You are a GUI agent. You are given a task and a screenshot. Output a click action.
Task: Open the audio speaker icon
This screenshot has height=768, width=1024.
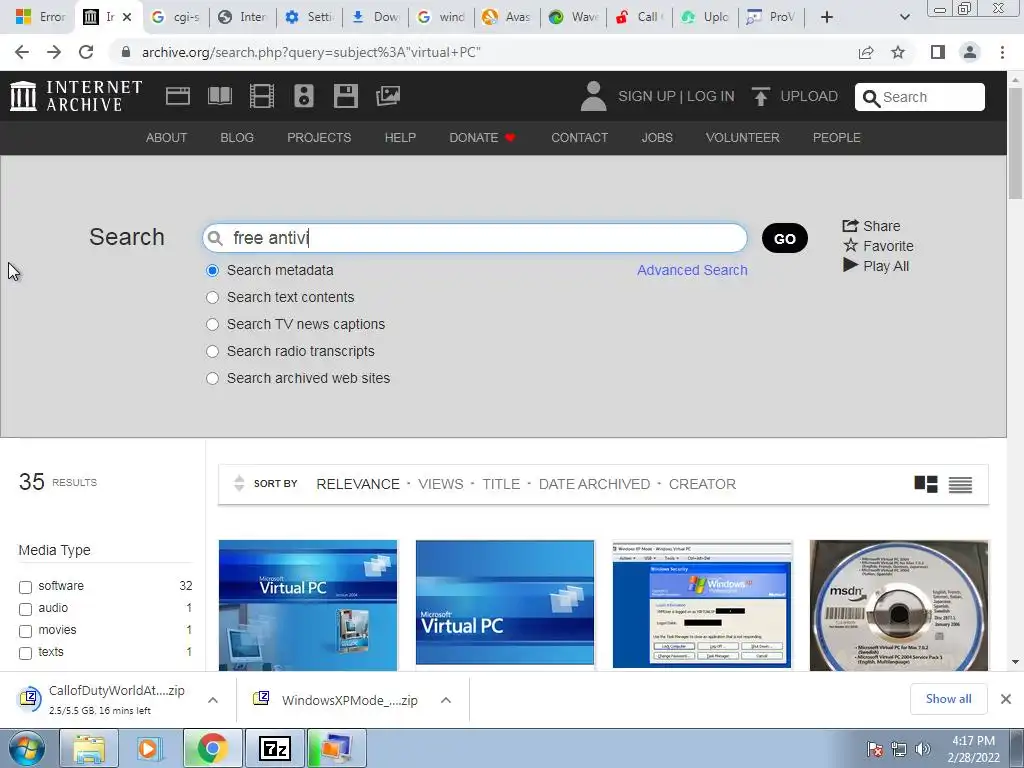coord(304,96)
